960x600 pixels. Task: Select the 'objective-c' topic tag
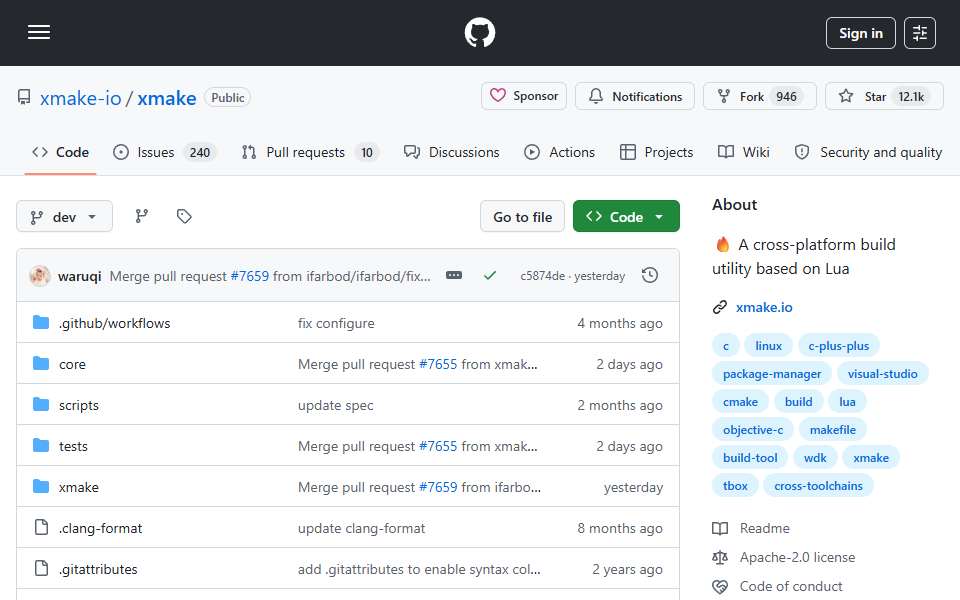[x=753, y=430]
